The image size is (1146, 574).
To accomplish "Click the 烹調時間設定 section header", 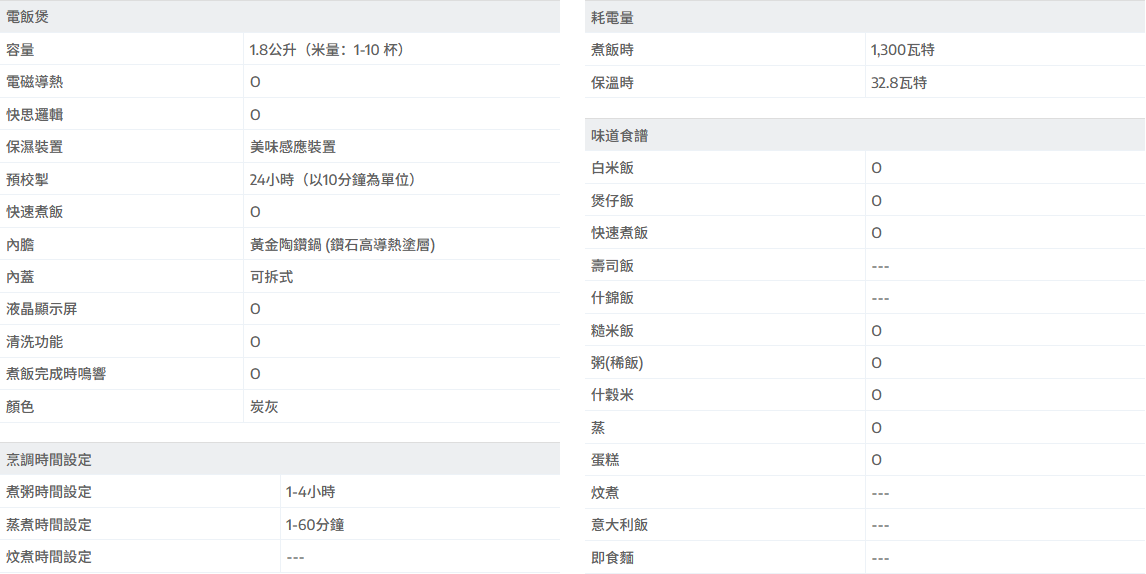I will 49,459.
